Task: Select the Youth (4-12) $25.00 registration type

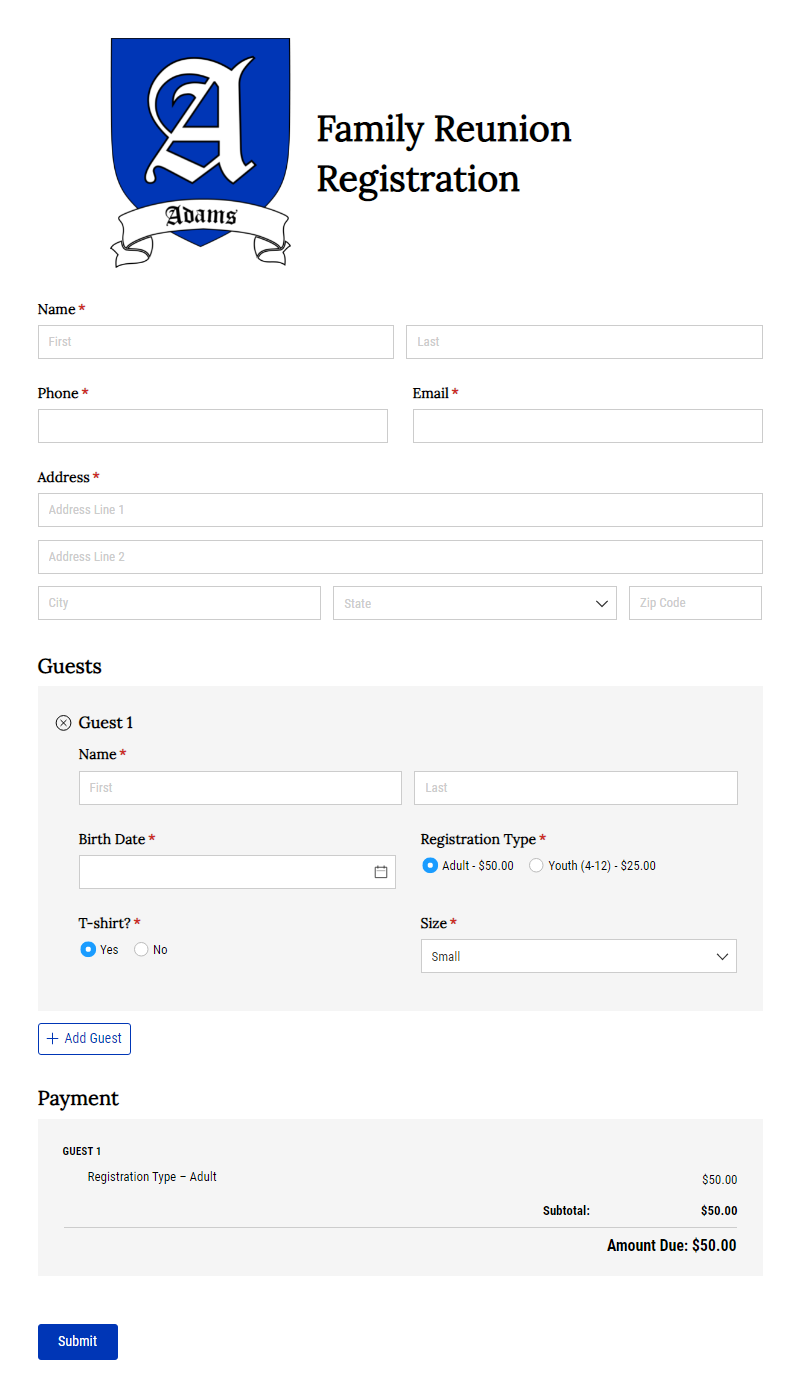Action: 536,865
